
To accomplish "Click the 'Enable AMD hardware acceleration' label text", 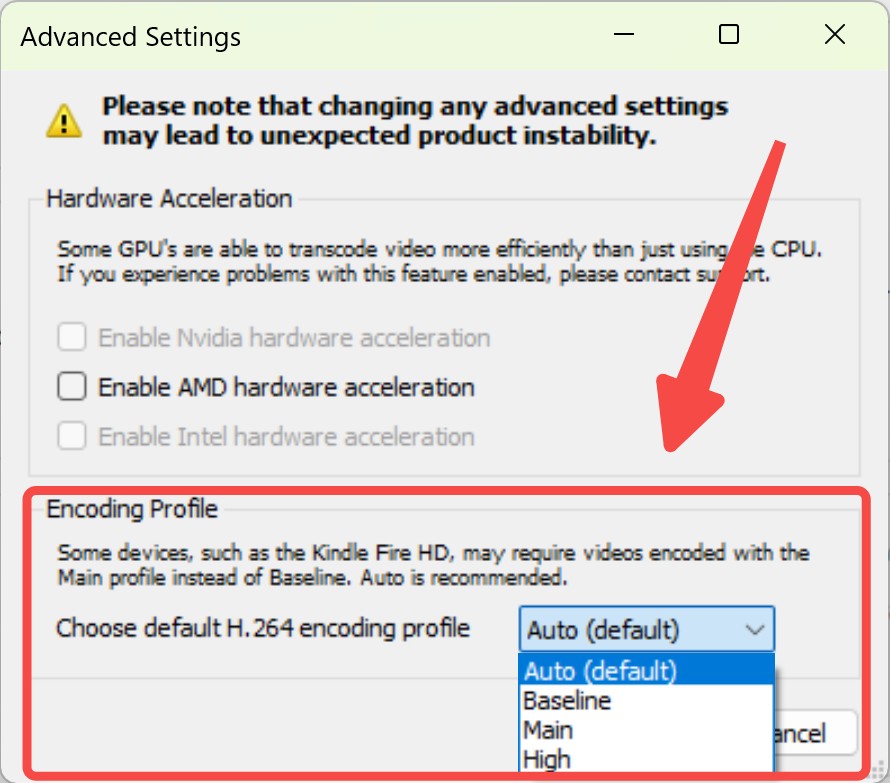I will (287, 387).
